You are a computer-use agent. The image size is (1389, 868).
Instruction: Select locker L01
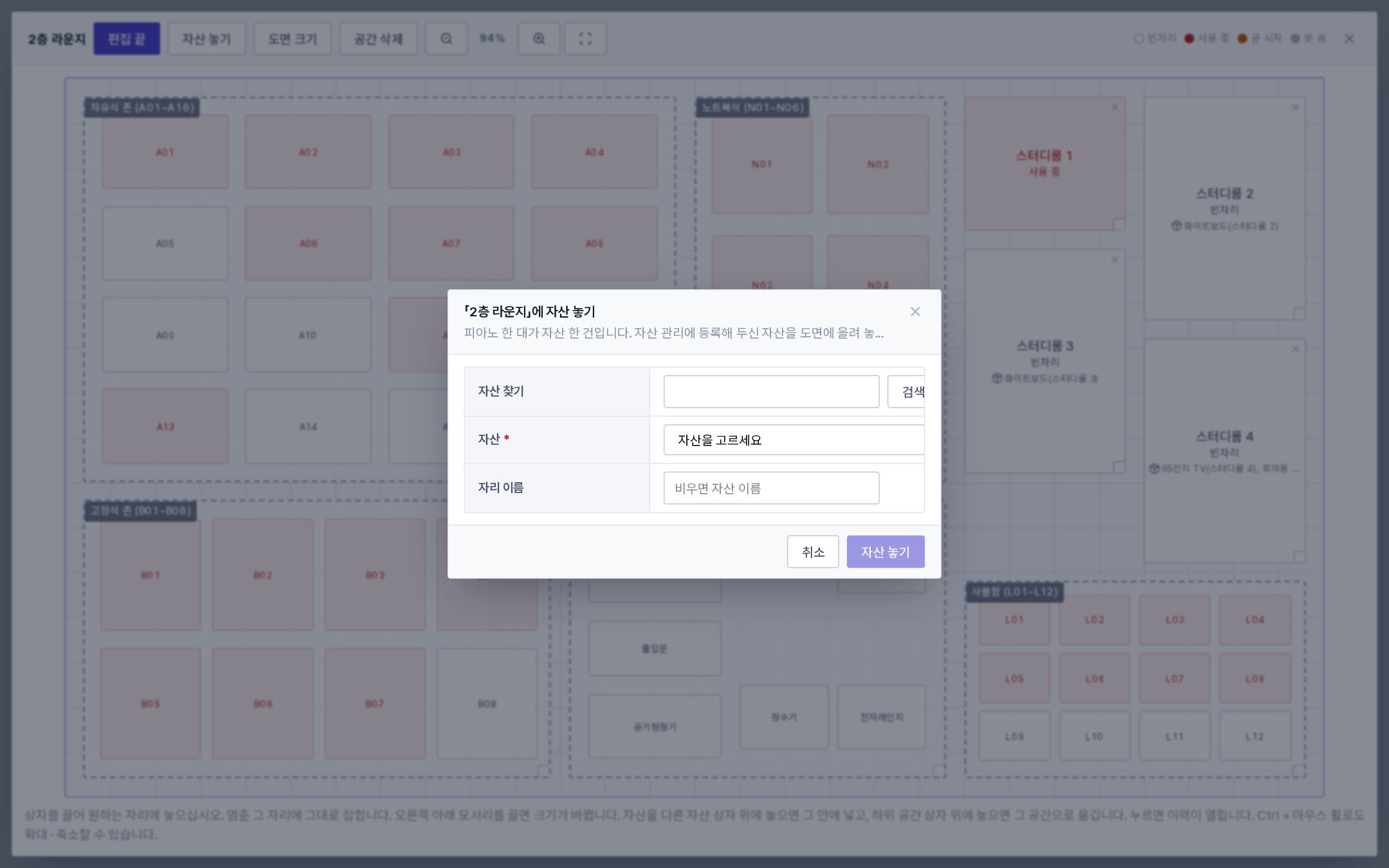click(1014, 620)
